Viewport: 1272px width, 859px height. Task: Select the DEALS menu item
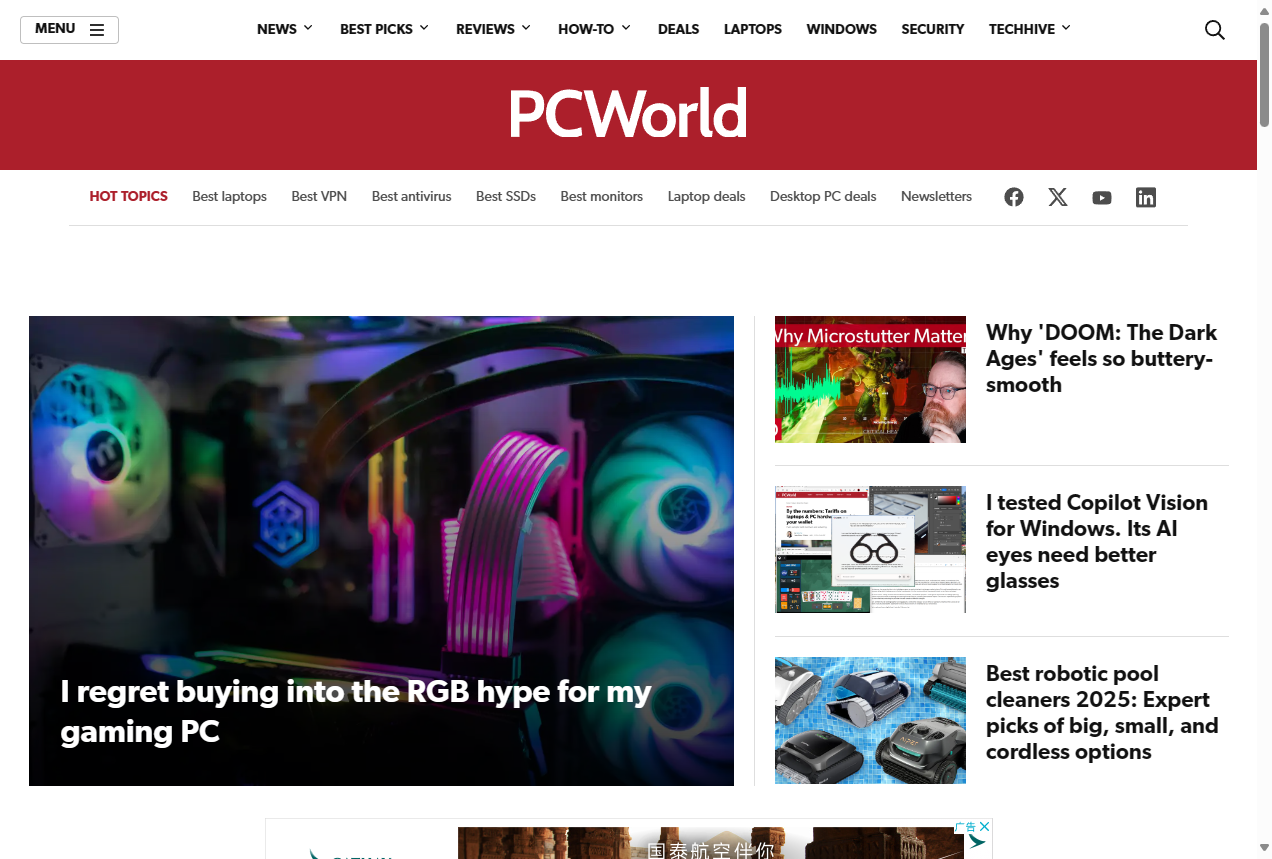(x=678, y=29)
